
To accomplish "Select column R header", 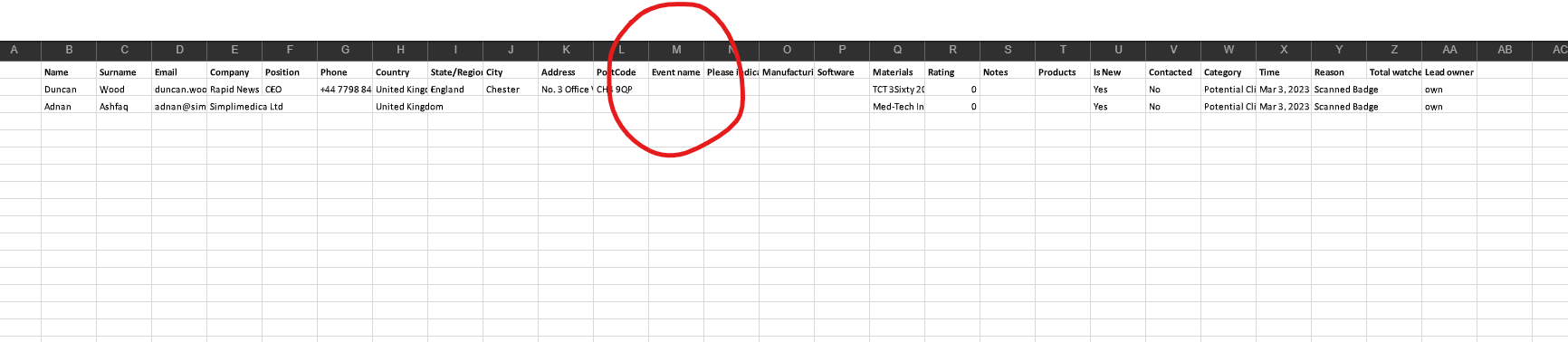I will pos(952,50).
